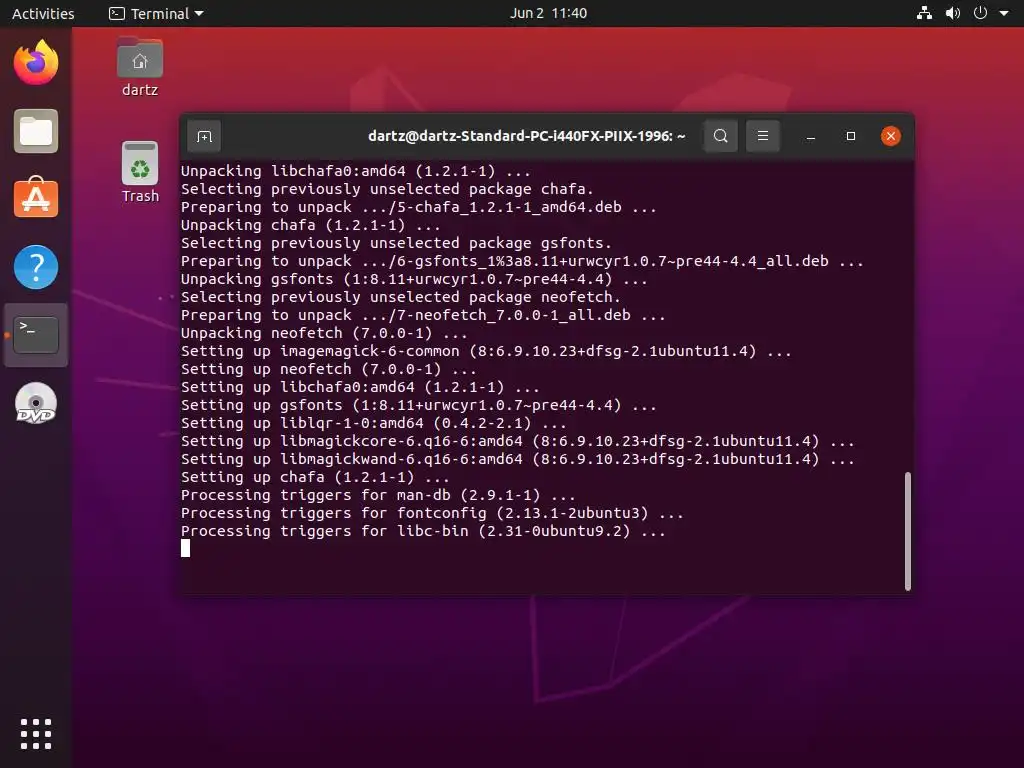Click 'Processing triggers for man-db' line
The height and width of the screenshot is (768, 1024).
378,495
